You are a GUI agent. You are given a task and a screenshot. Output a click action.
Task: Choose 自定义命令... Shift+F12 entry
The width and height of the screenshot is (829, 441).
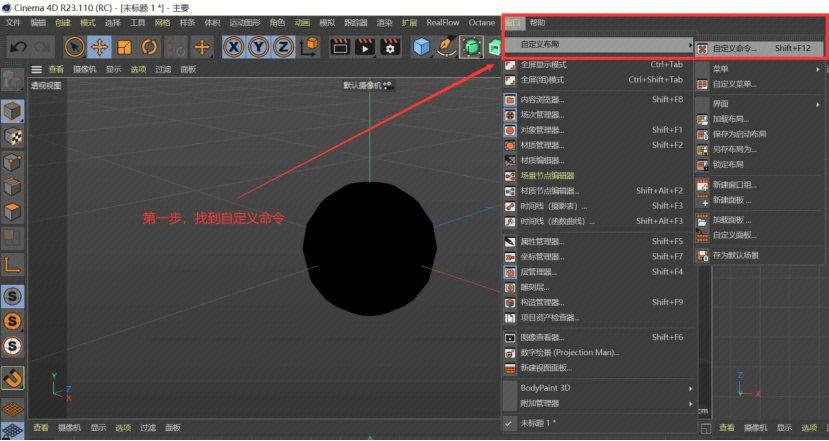point(760,48)
